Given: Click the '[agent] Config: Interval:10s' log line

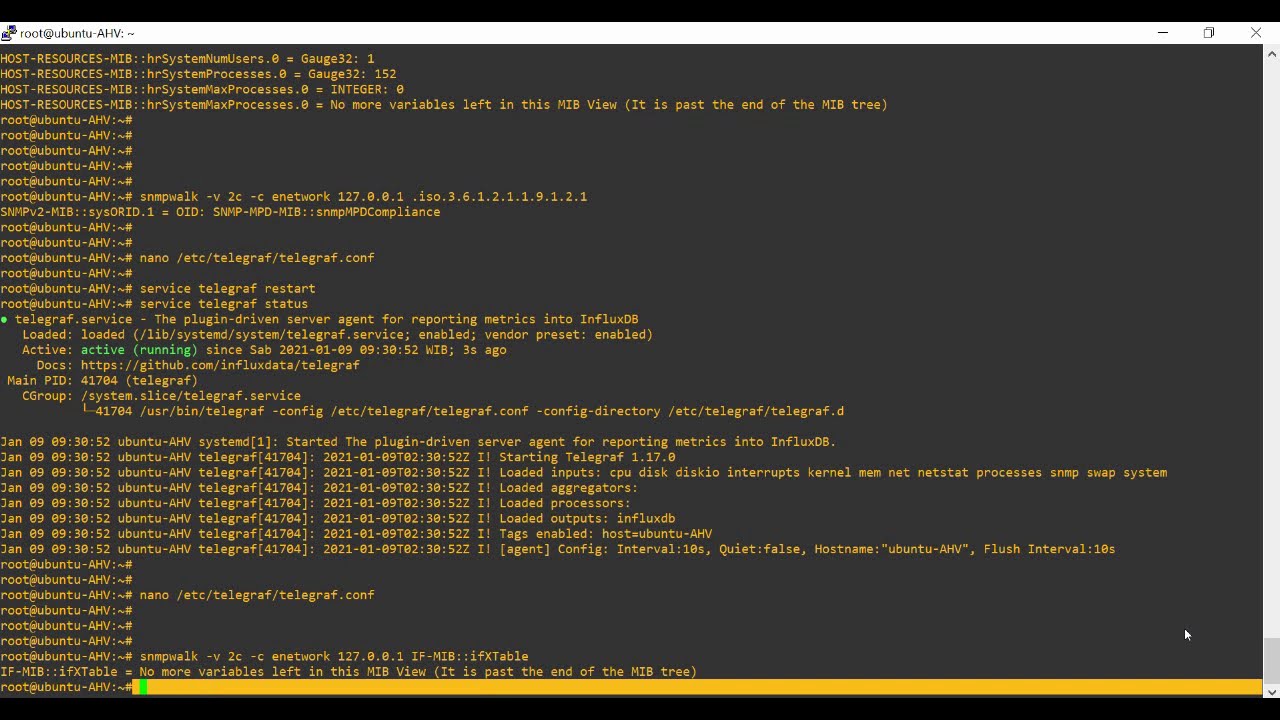Looking at the screenshot, I should pos(558,549).
